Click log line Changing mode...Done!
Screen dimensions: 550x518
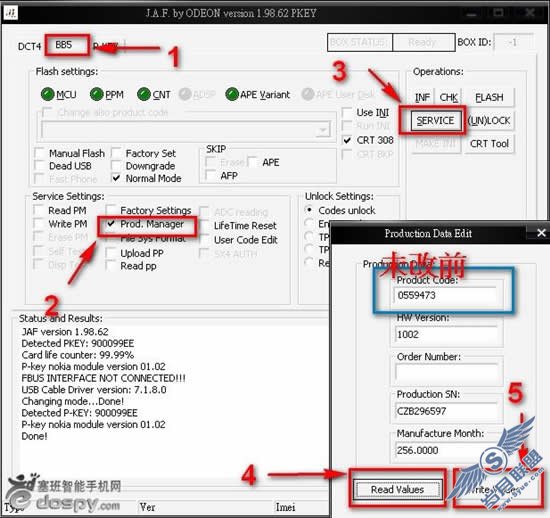coord(73,401)
